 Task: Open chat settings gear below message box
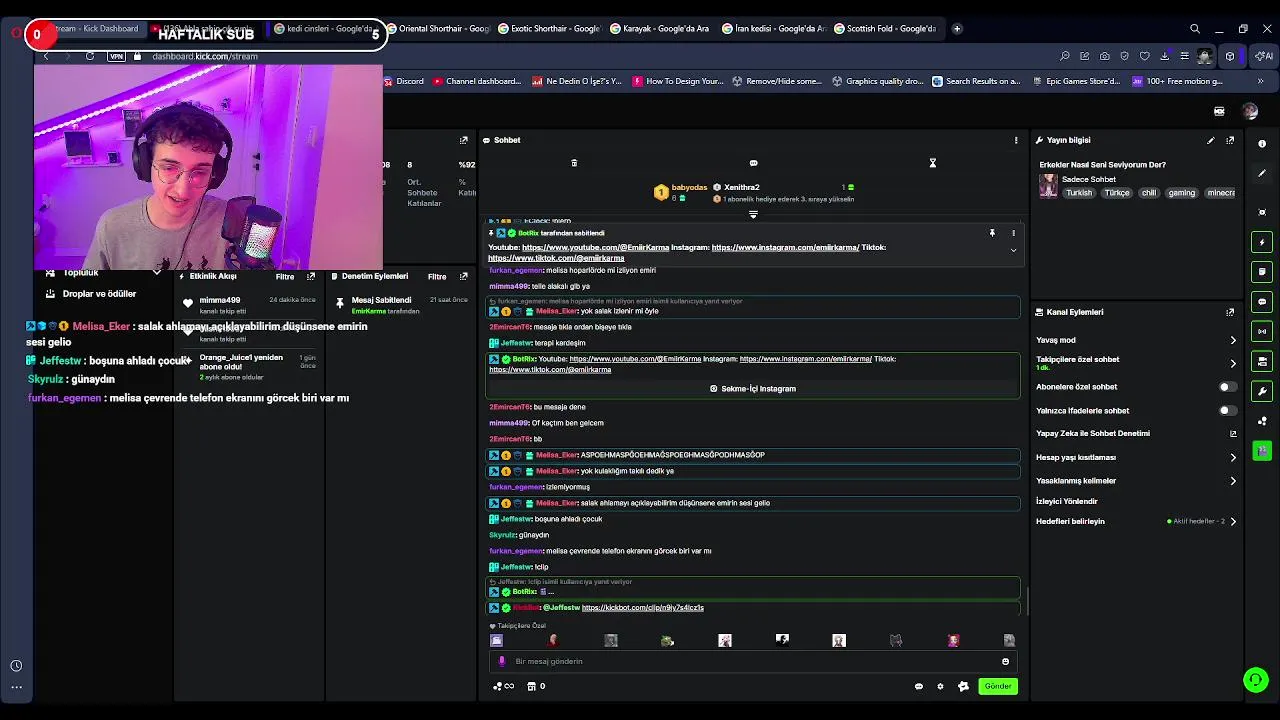point(940,686)
